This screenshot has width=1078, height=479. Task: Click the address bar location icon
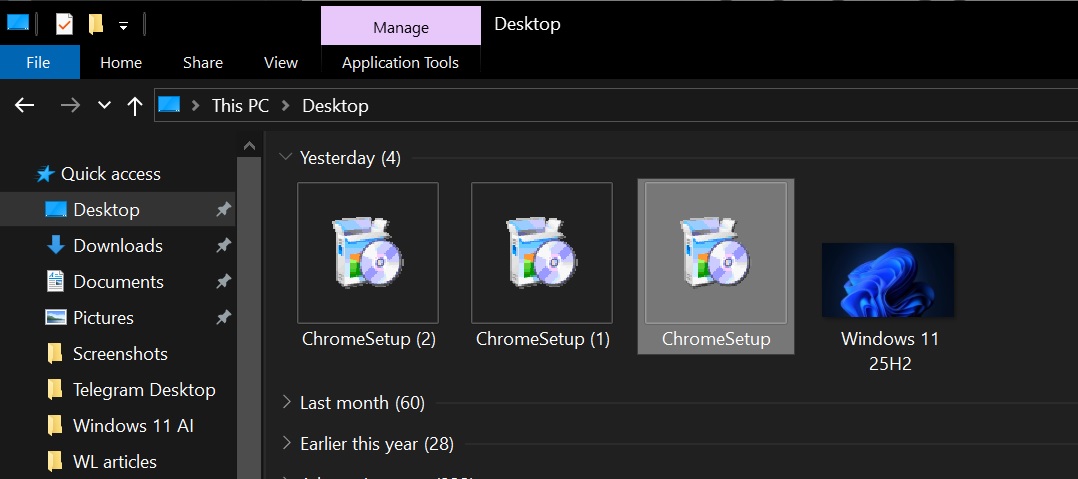(x=169, y=104)
